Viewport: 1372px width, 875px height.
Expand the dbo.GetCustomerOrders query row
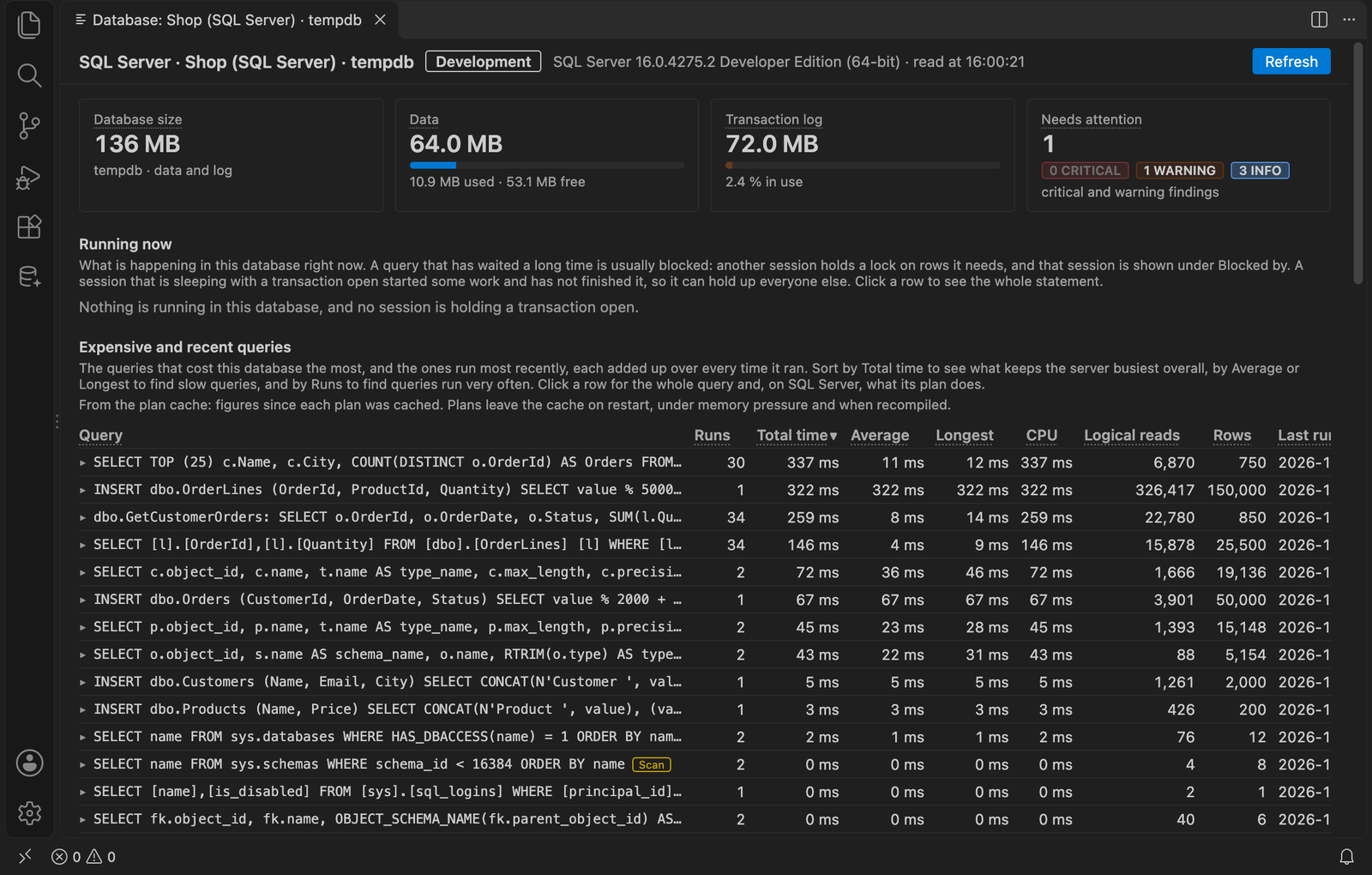click(704, 517)
